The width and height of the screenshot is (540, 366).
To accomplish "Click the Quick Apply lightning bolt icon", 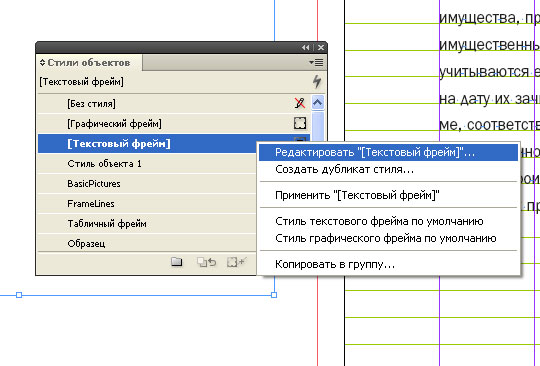I will tap(317, 82).
